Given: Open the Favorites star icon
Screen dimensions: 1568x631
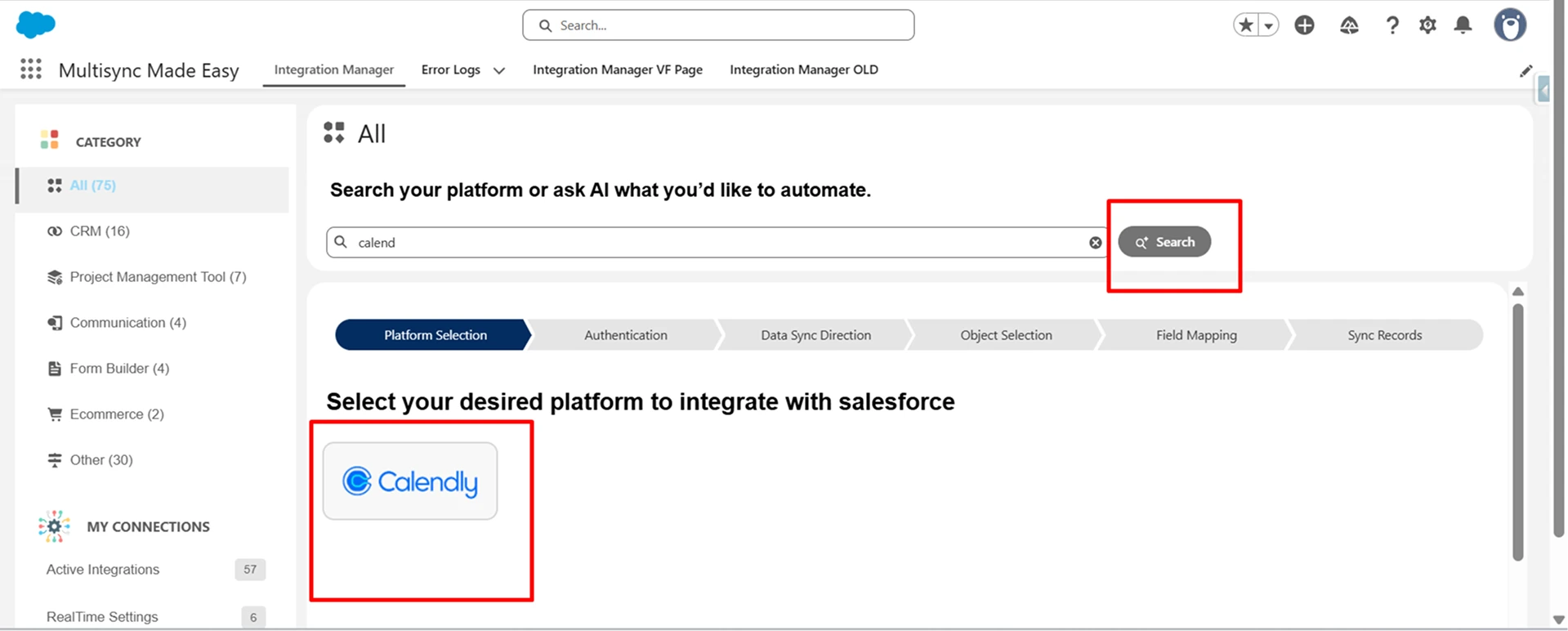Looking at the screenshot, I should pyautogui.click(x=1246, y=25).
